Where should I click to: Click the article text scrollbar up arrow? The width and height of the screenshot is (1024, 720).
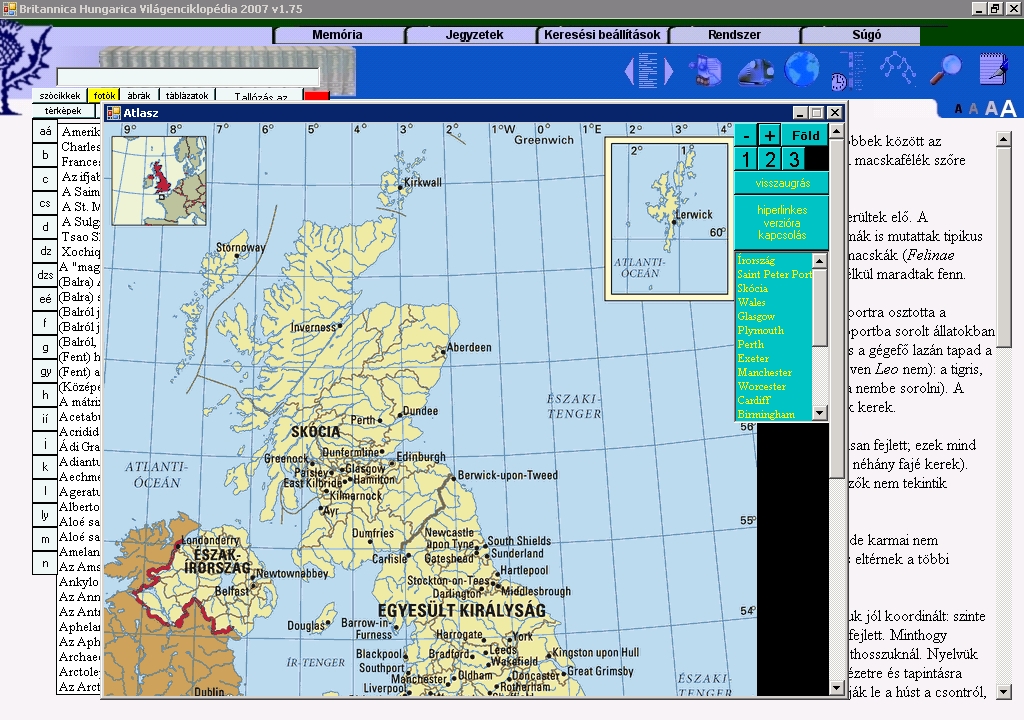(1004, 139)
